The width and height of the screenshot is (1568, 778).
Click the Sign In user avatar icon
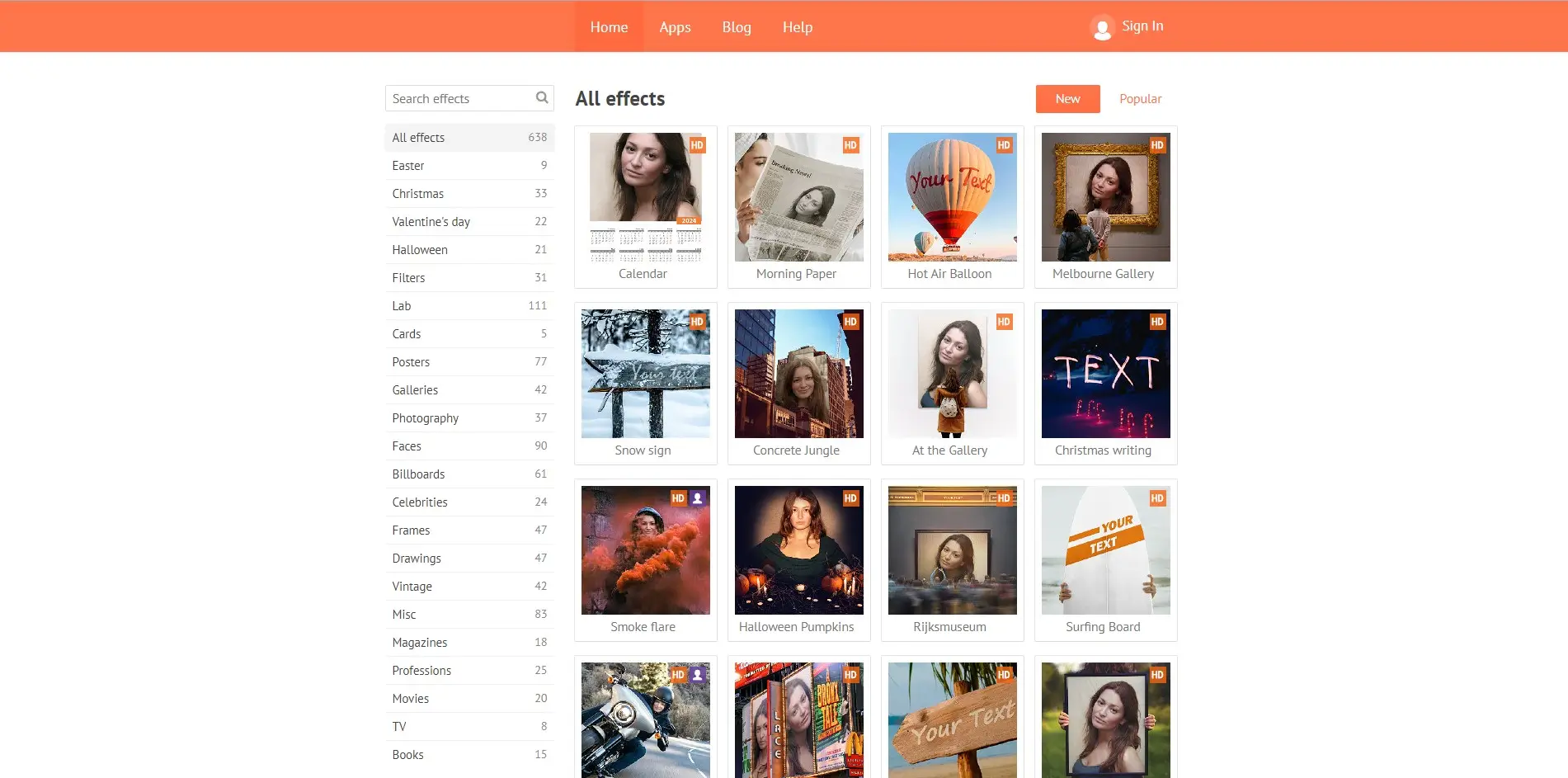1102,27
